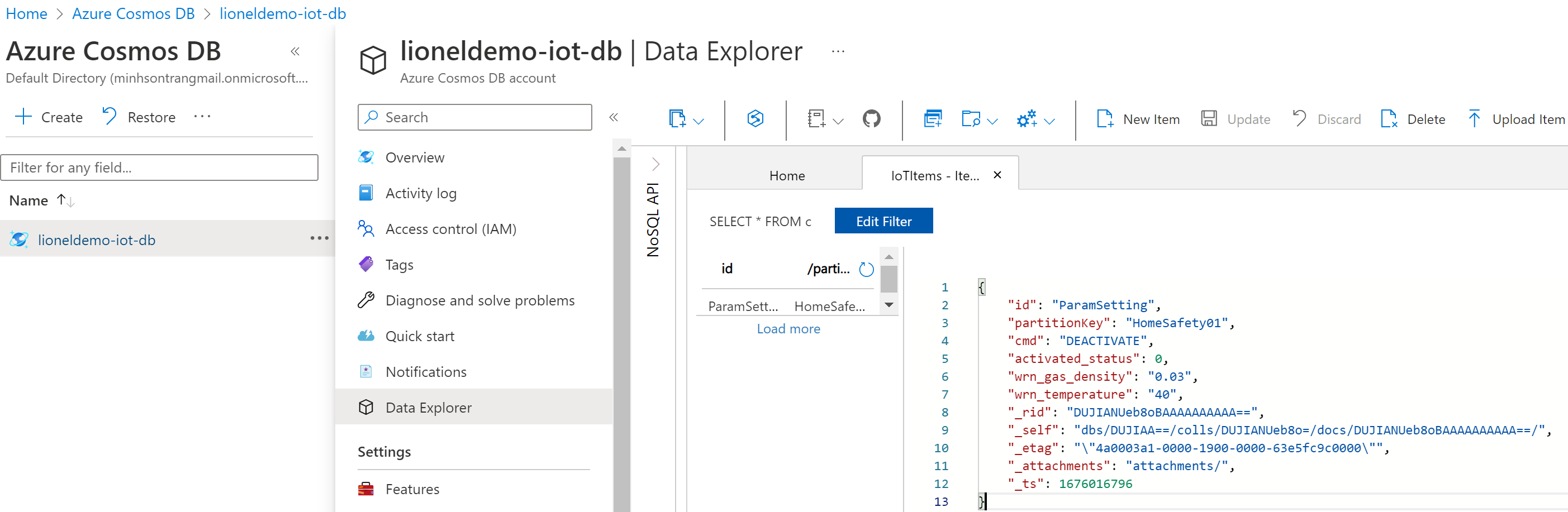Open Activity log
The image size is (1568, 512).
coord(421,193)
